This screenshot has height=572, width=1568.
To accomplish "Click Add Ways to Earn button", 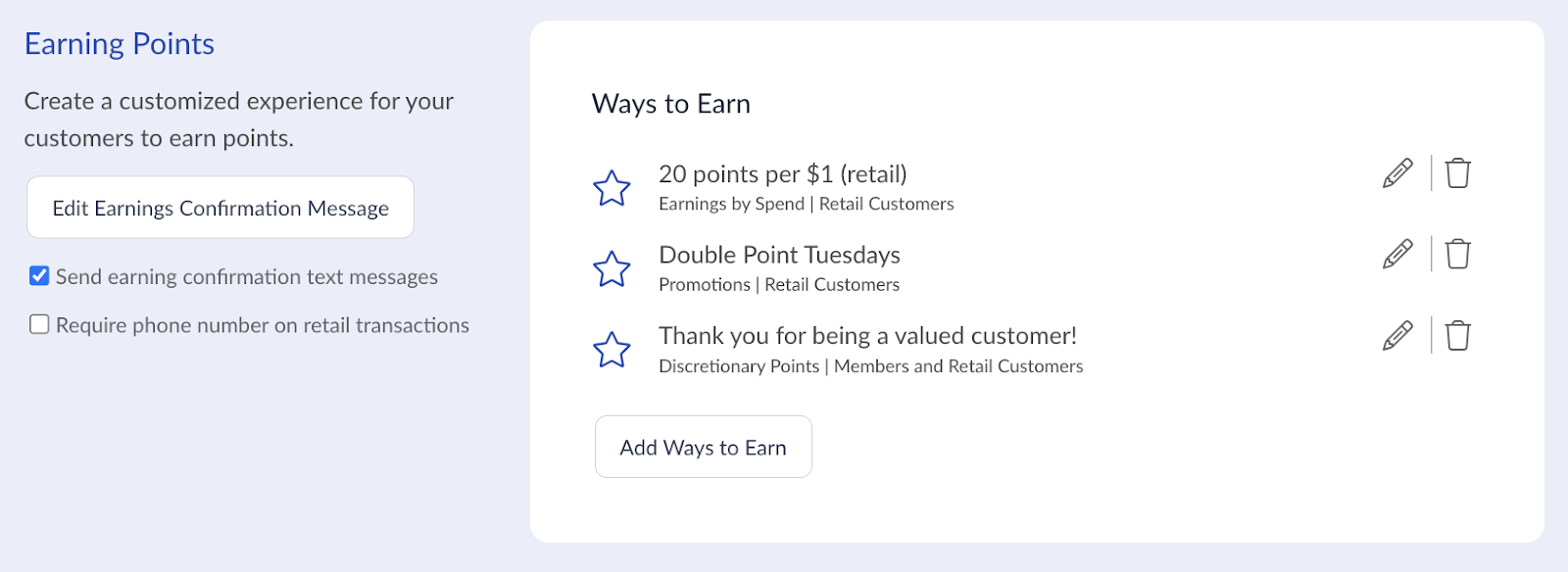I will (x=704, y=447).
